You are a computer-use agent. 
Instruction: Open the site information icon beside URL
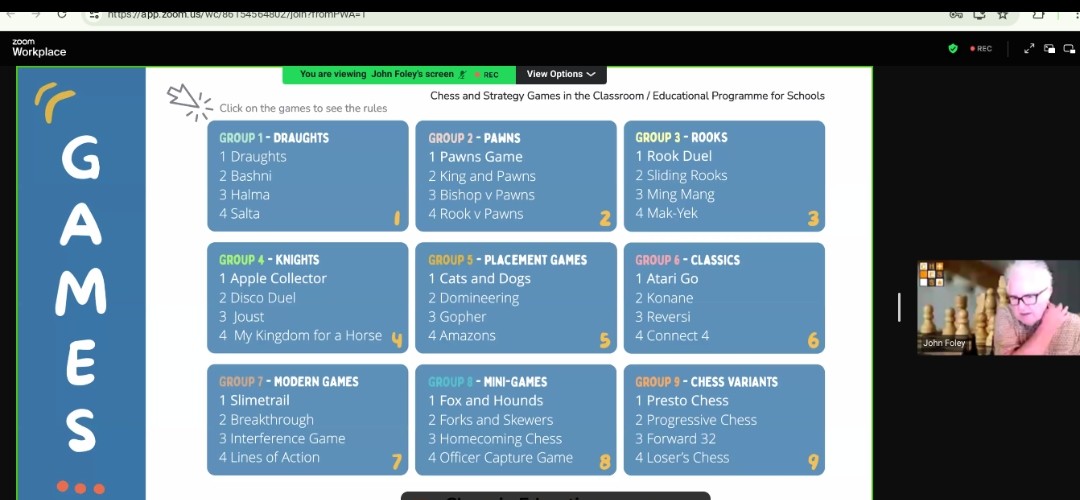(x=93, y=14)
